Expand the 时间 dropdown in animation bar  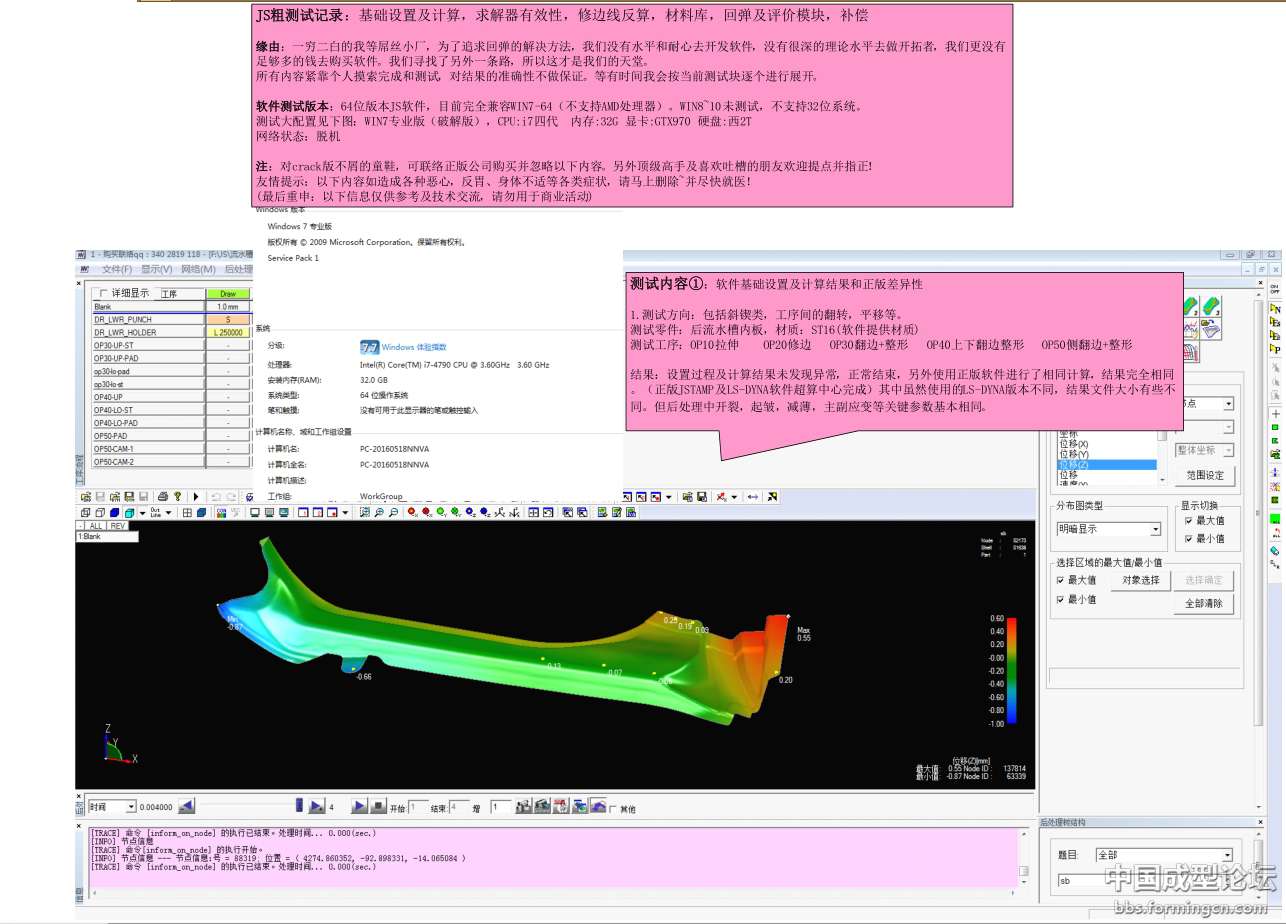(130, 807)
